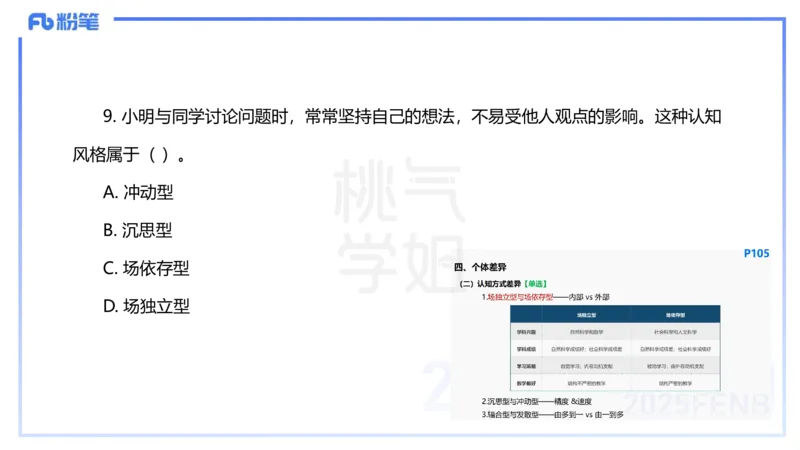Screen dimensions: 800x450
Task: Select option D. 场独立型
Action: pyautogui.click(x=146, y=306)
